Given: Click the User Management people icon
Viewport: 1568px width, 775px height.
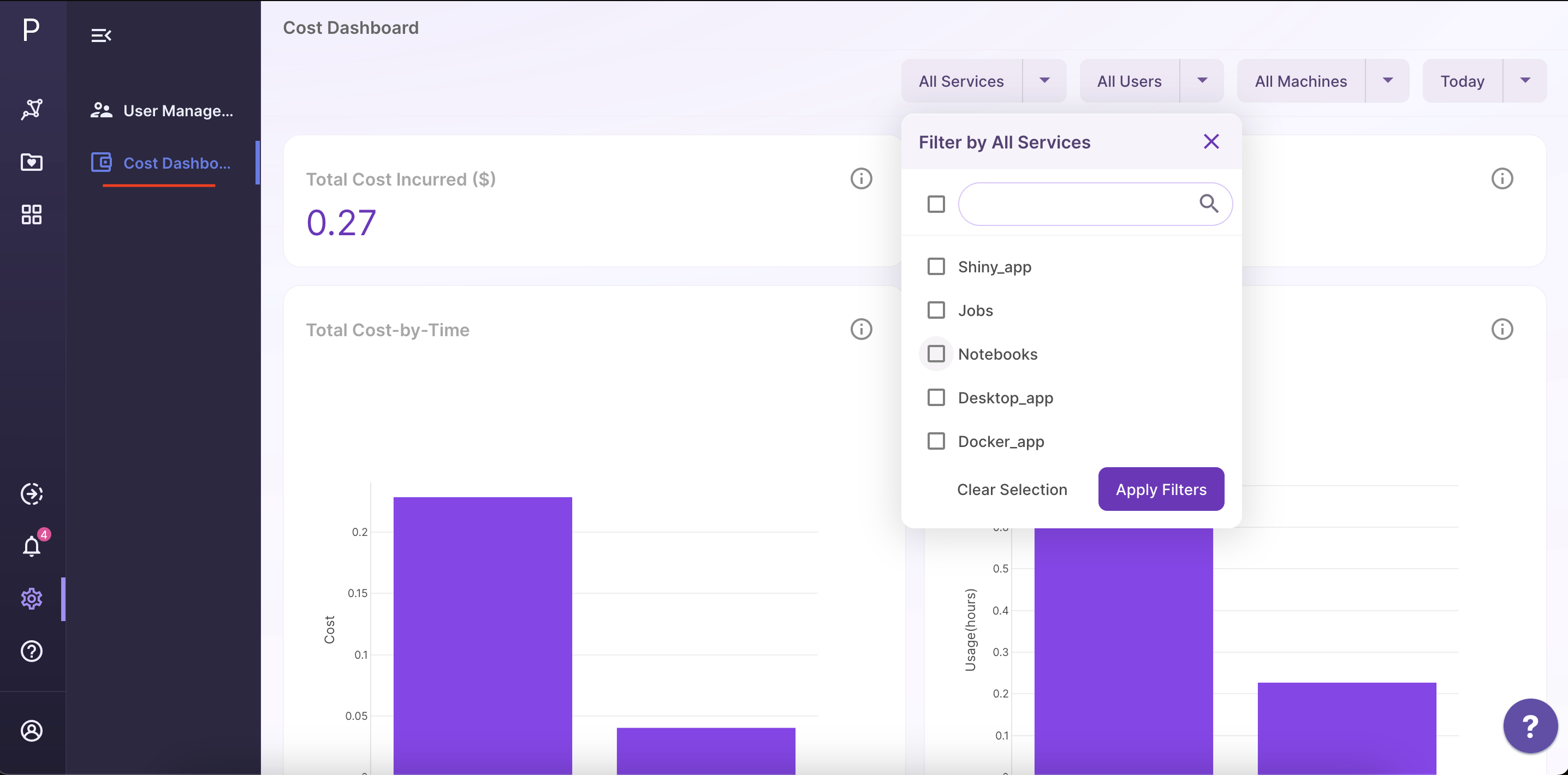Looking at the screenshot, I should point(102,110).
